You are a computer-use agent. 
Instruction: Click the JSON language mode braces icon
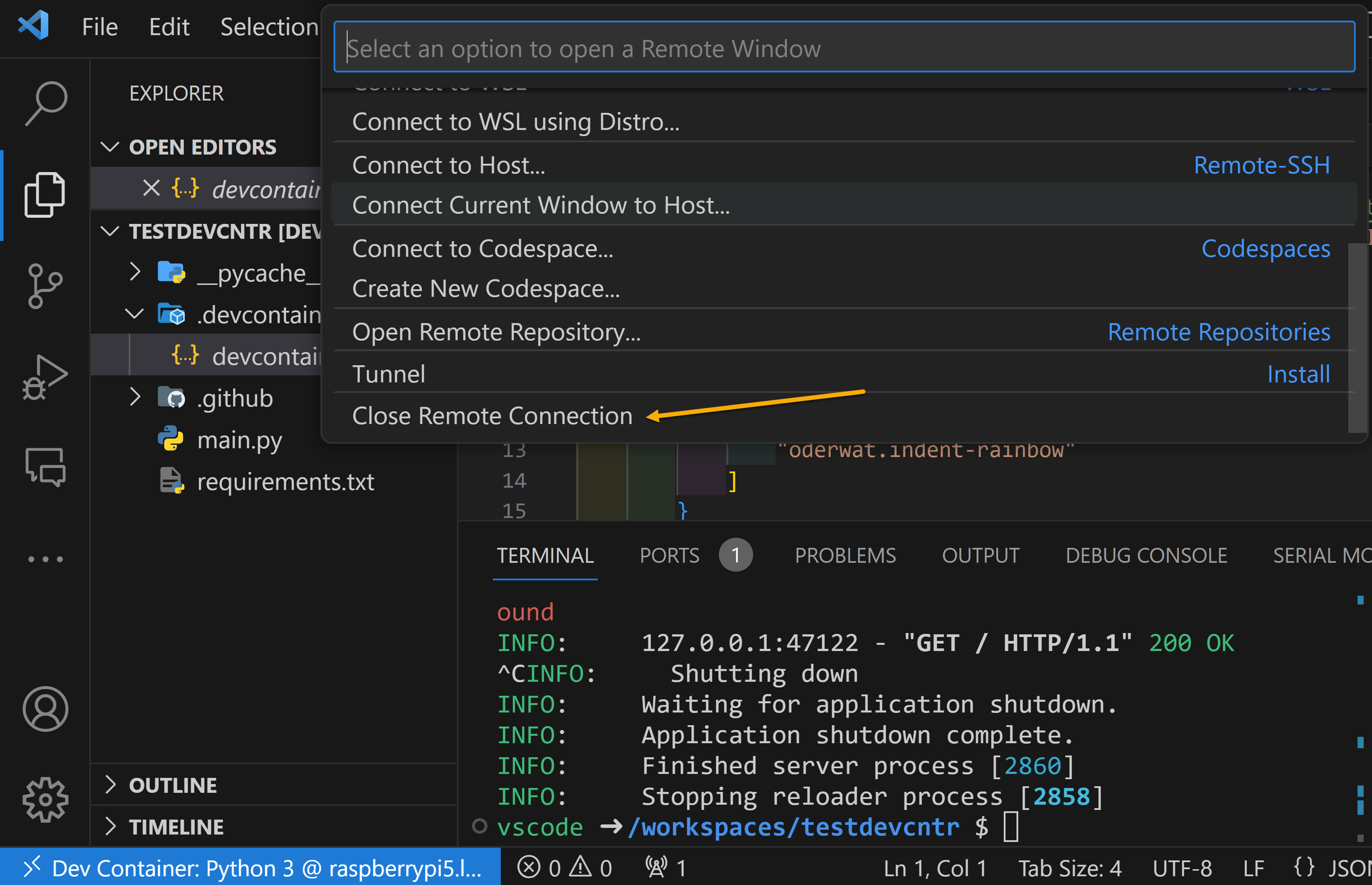(x=1304, y=867)
